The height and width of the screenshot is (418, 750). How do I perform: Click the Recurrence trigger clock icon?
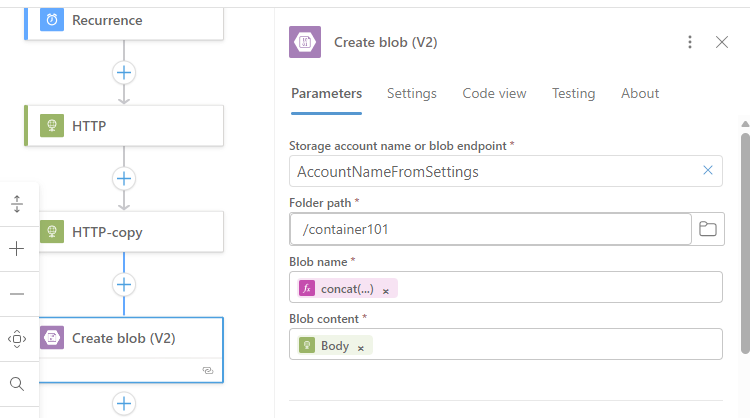tap(52, 20)
